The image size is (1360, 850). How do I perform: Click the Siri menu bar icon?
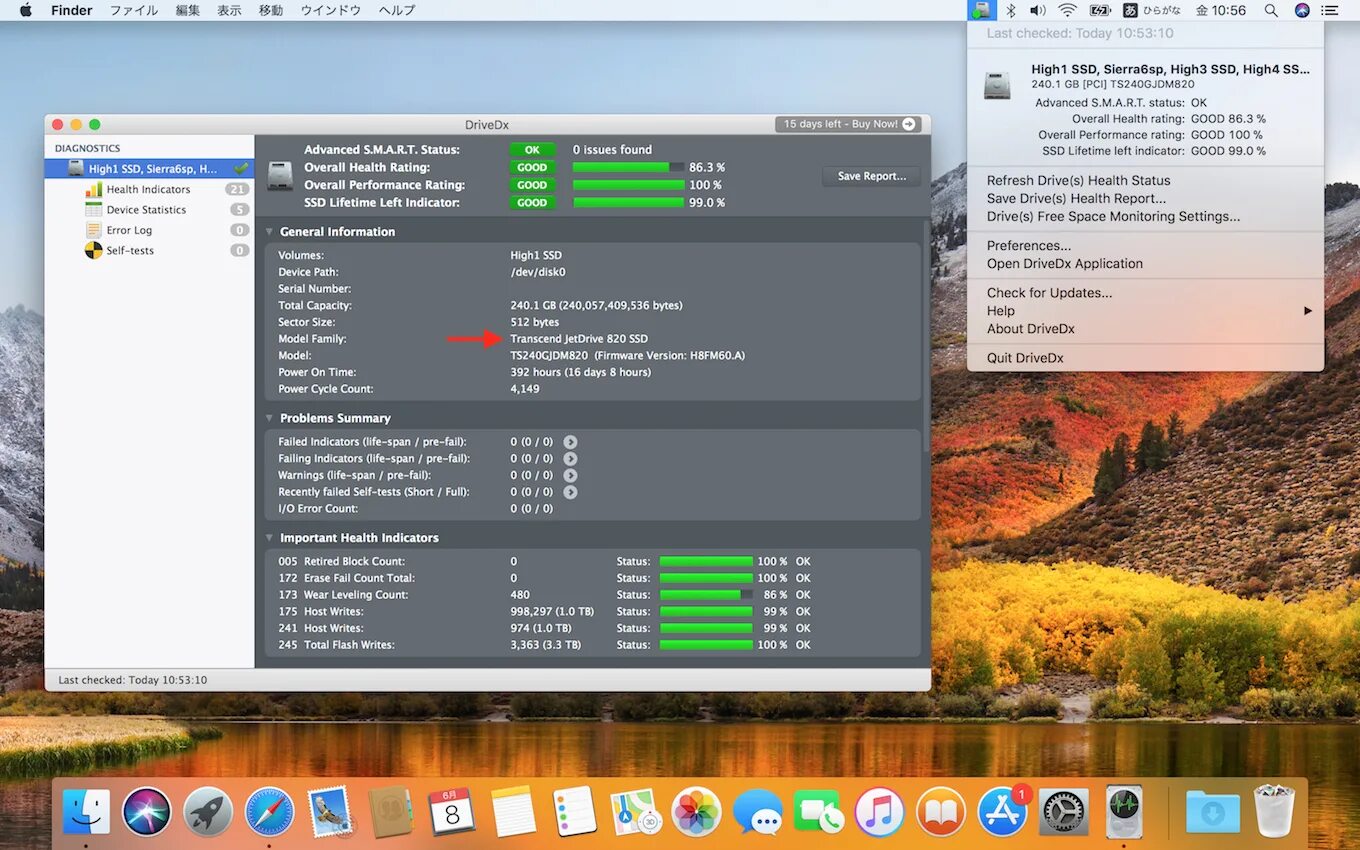tap(1302, 10)
